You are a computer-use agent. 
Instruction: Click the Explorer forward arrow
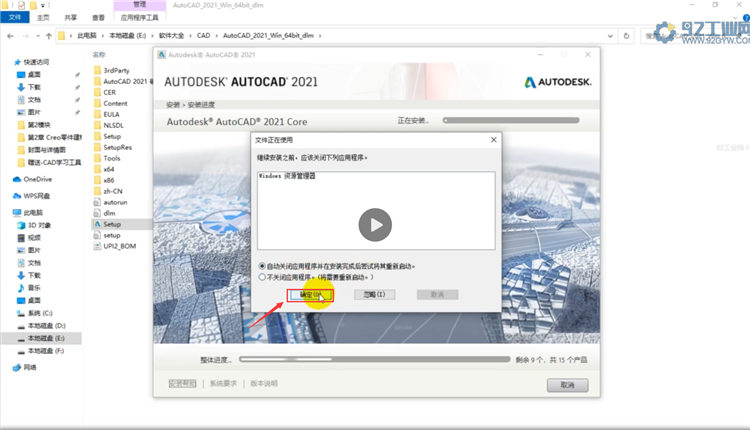[x=26, y=36]
